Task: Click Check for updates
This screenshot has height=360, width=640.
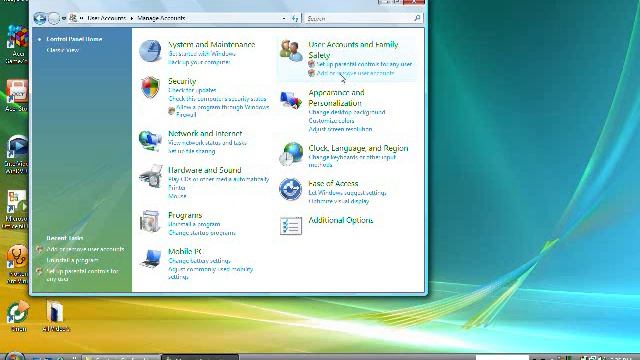Action: (x=192, y=90)
